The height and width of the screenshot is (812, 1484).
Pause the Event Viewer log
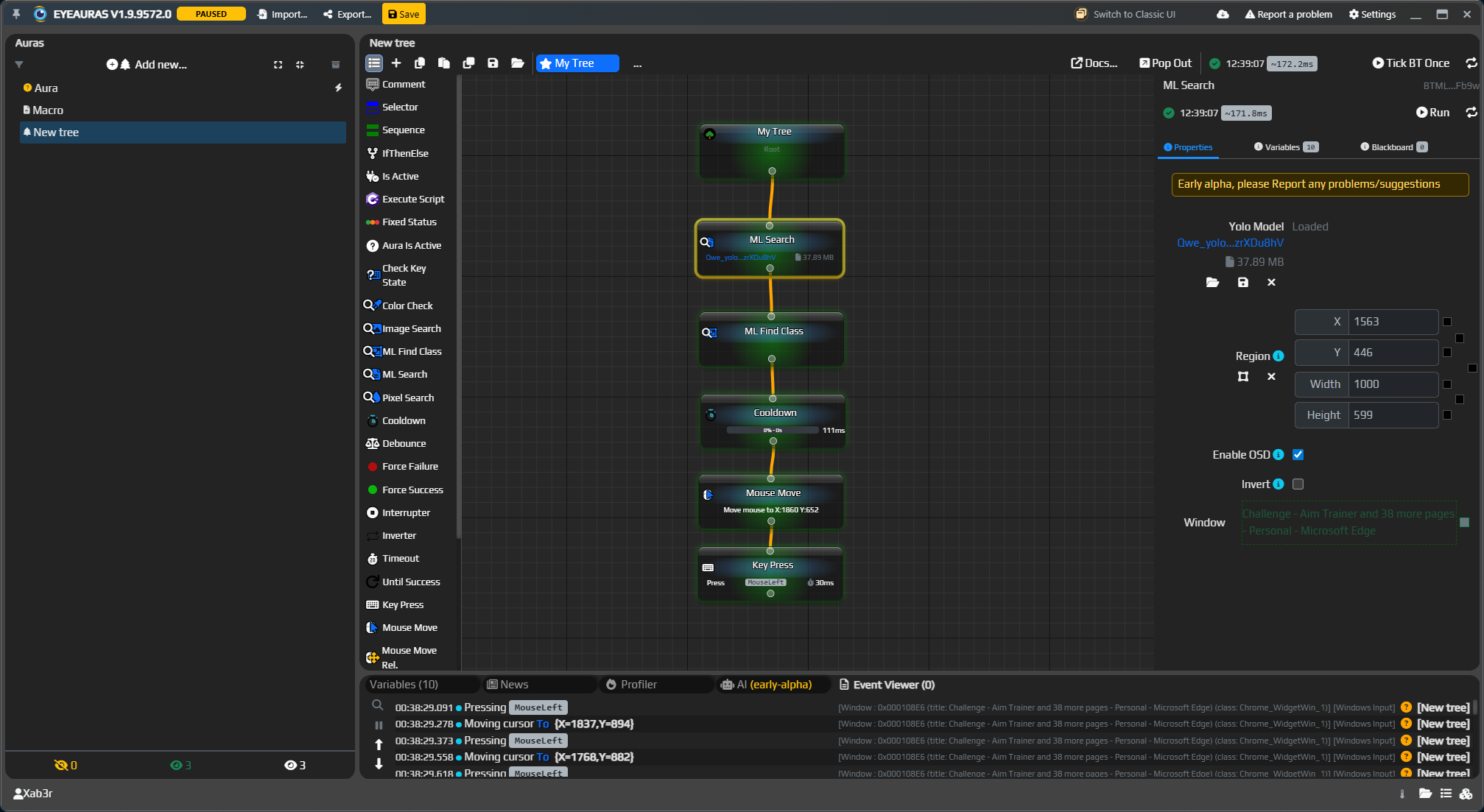coord(379,725)
